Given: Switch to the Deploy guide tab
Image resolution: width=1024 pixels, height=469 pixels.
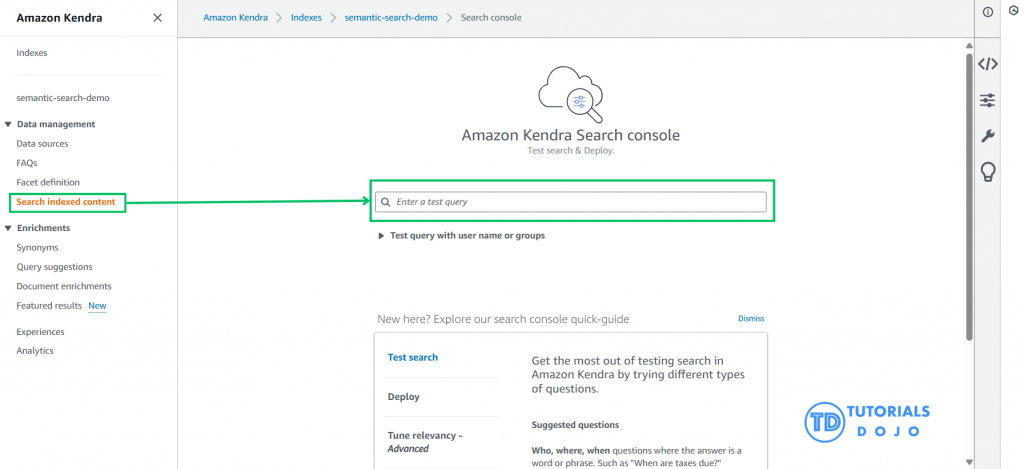Looking at the screenshot, I should click(404, 397).
